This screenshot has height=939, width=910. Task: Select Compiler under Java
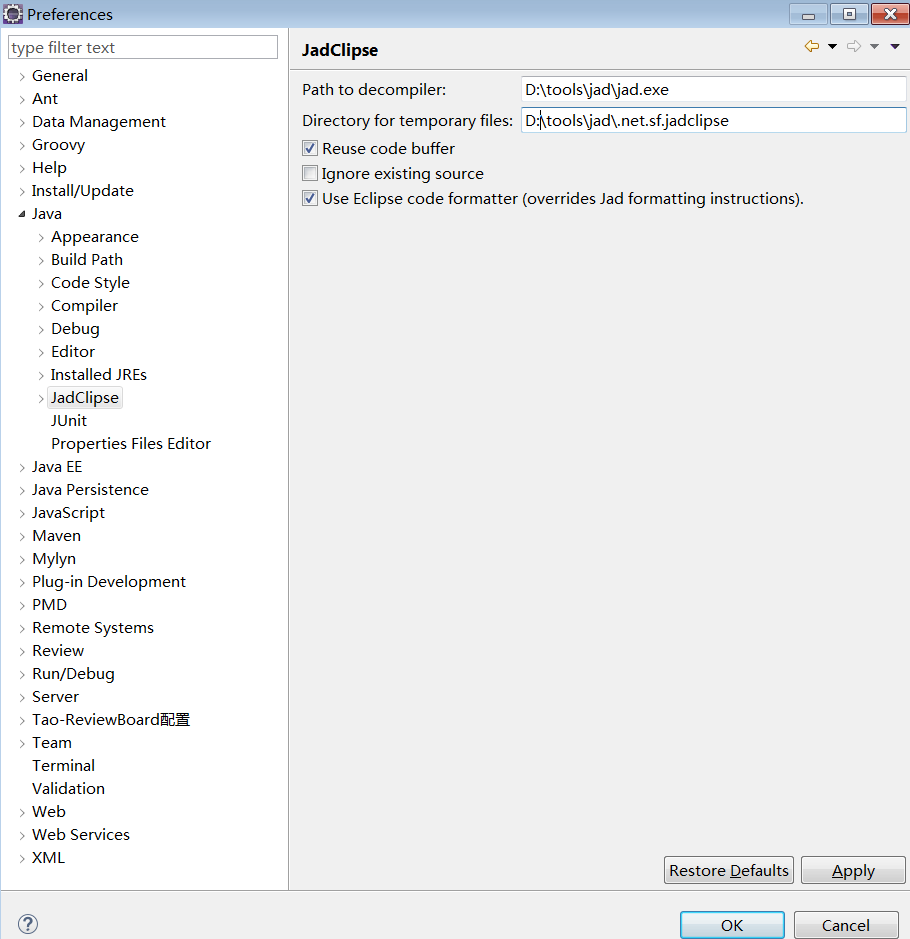click(84, 305)
